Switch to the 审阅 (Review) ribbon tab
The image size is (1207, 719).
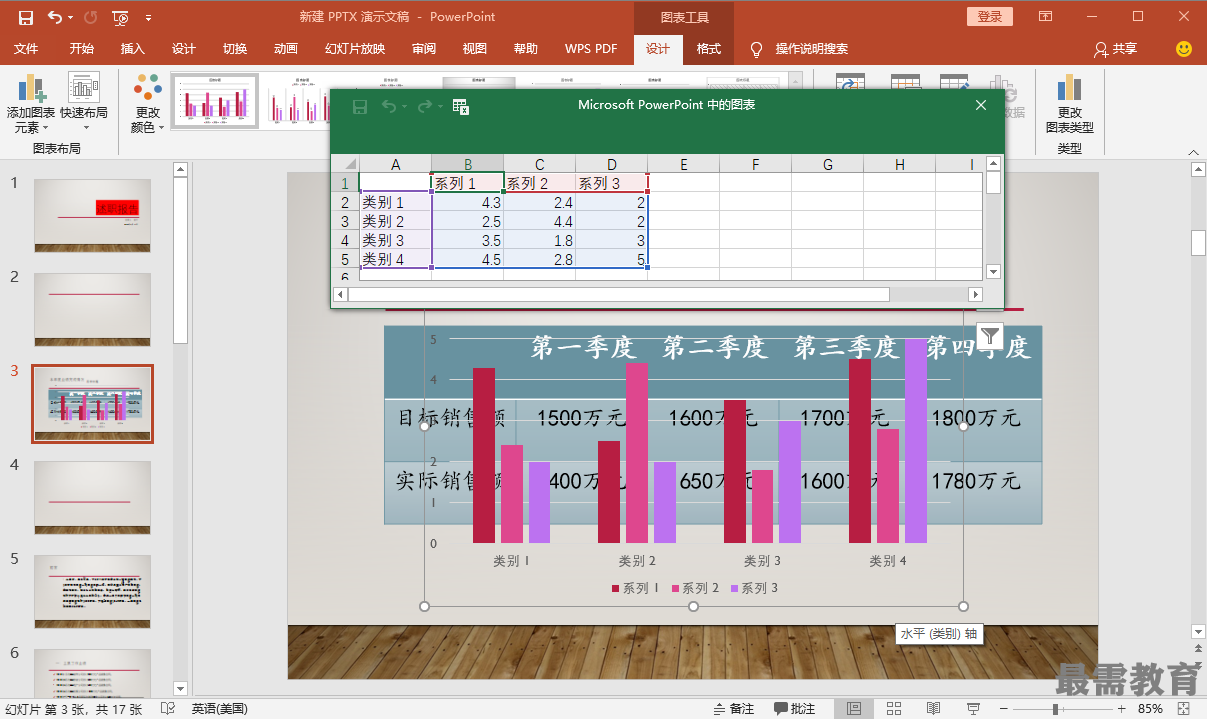(424, 48)
